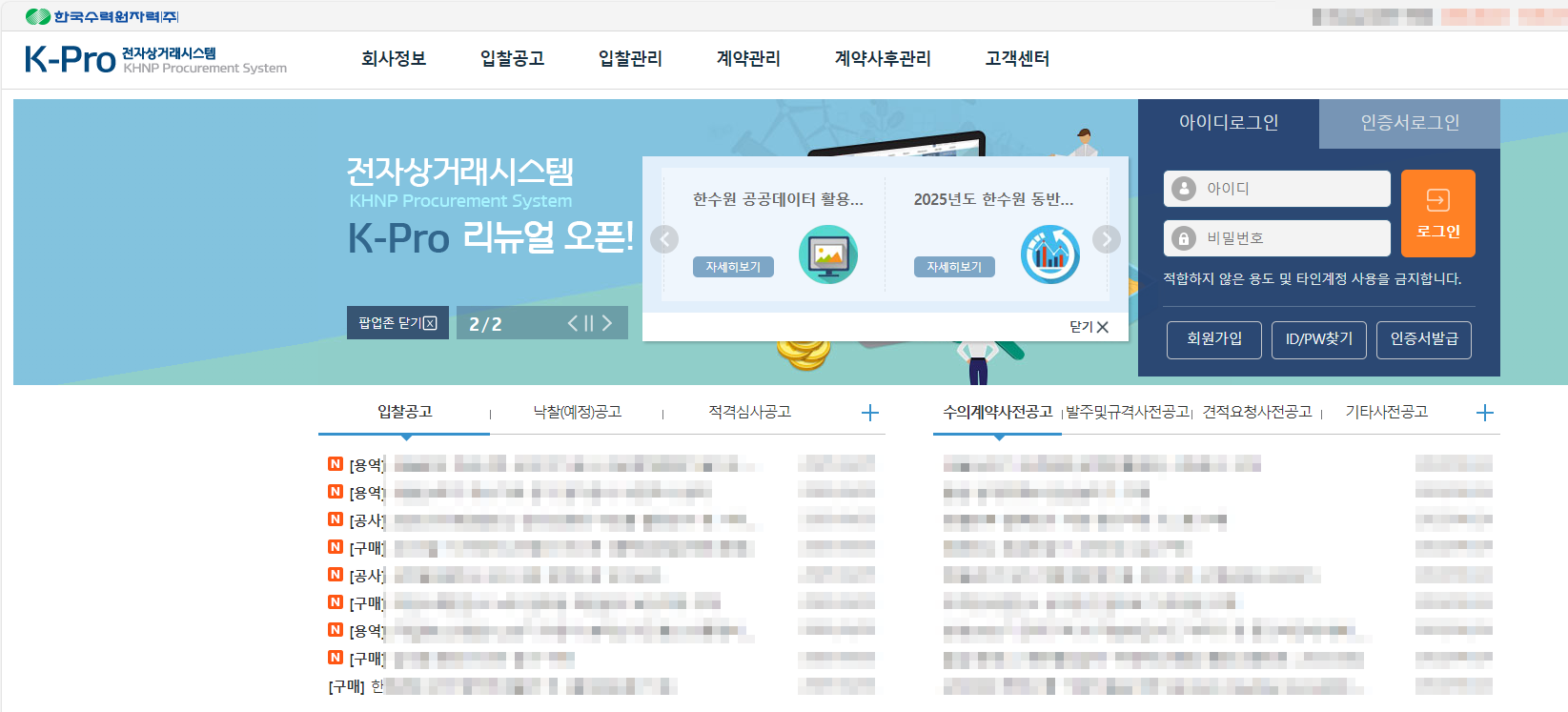Select the 기타사전공고 tab
The width and height of the screenshot is (1568, 712).
tap(1387, 412)
